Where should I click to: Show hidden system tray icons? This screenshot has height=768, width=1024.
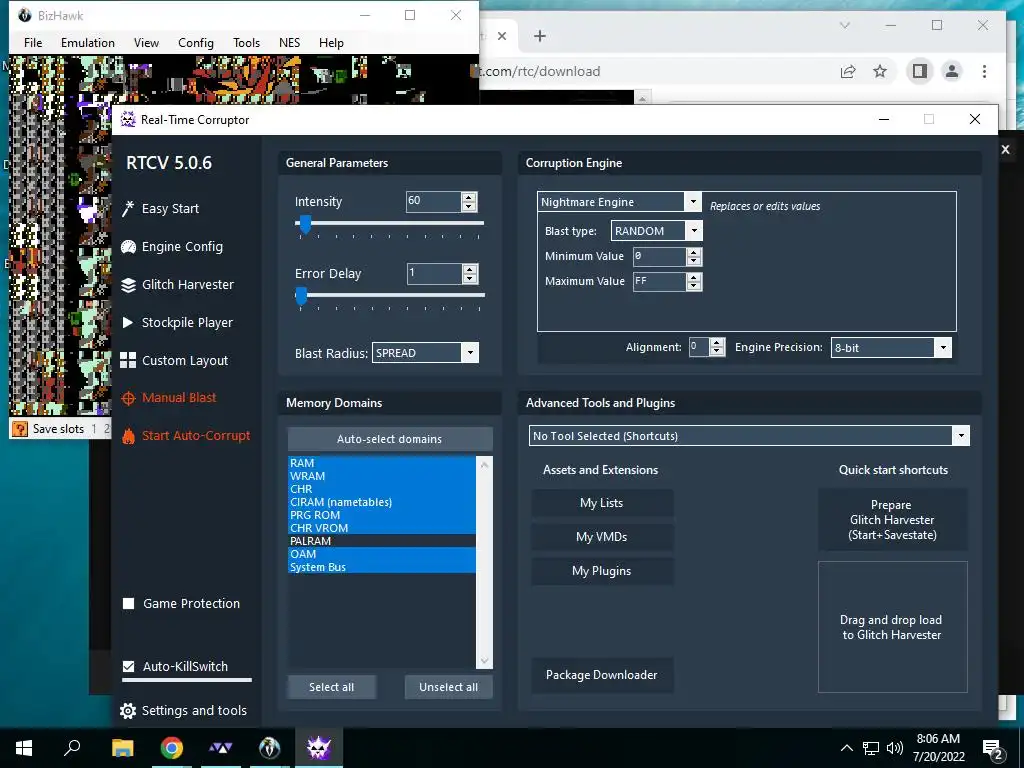tap(846, 748)
